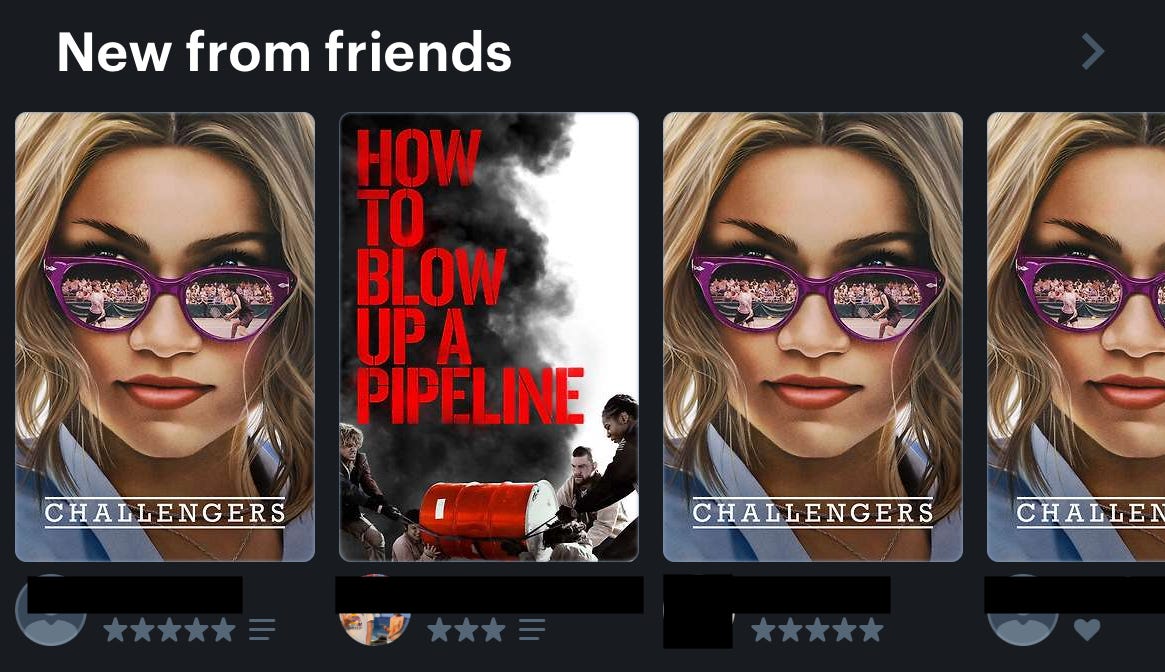Open the "New from friends" section heading
Viewport: 1165px width, 672px height.
(284, 51)
